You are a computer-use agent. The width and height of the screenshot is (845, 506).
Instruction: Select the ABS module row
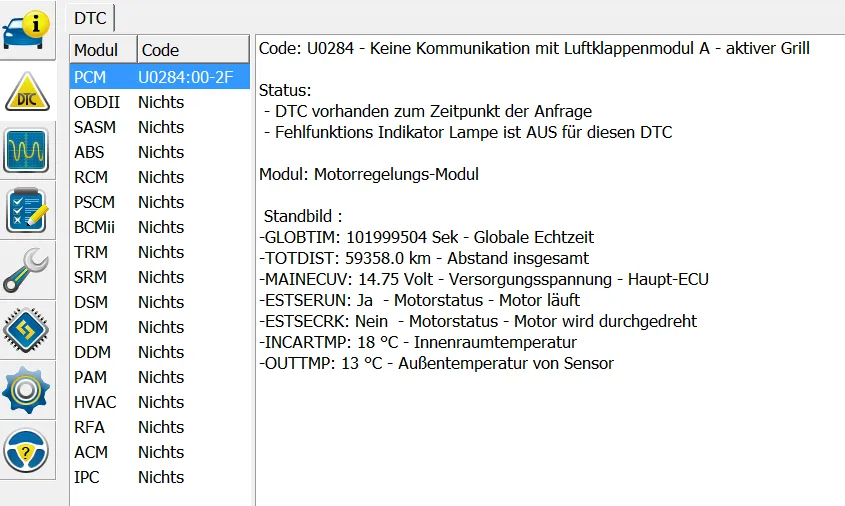[89, 152]
